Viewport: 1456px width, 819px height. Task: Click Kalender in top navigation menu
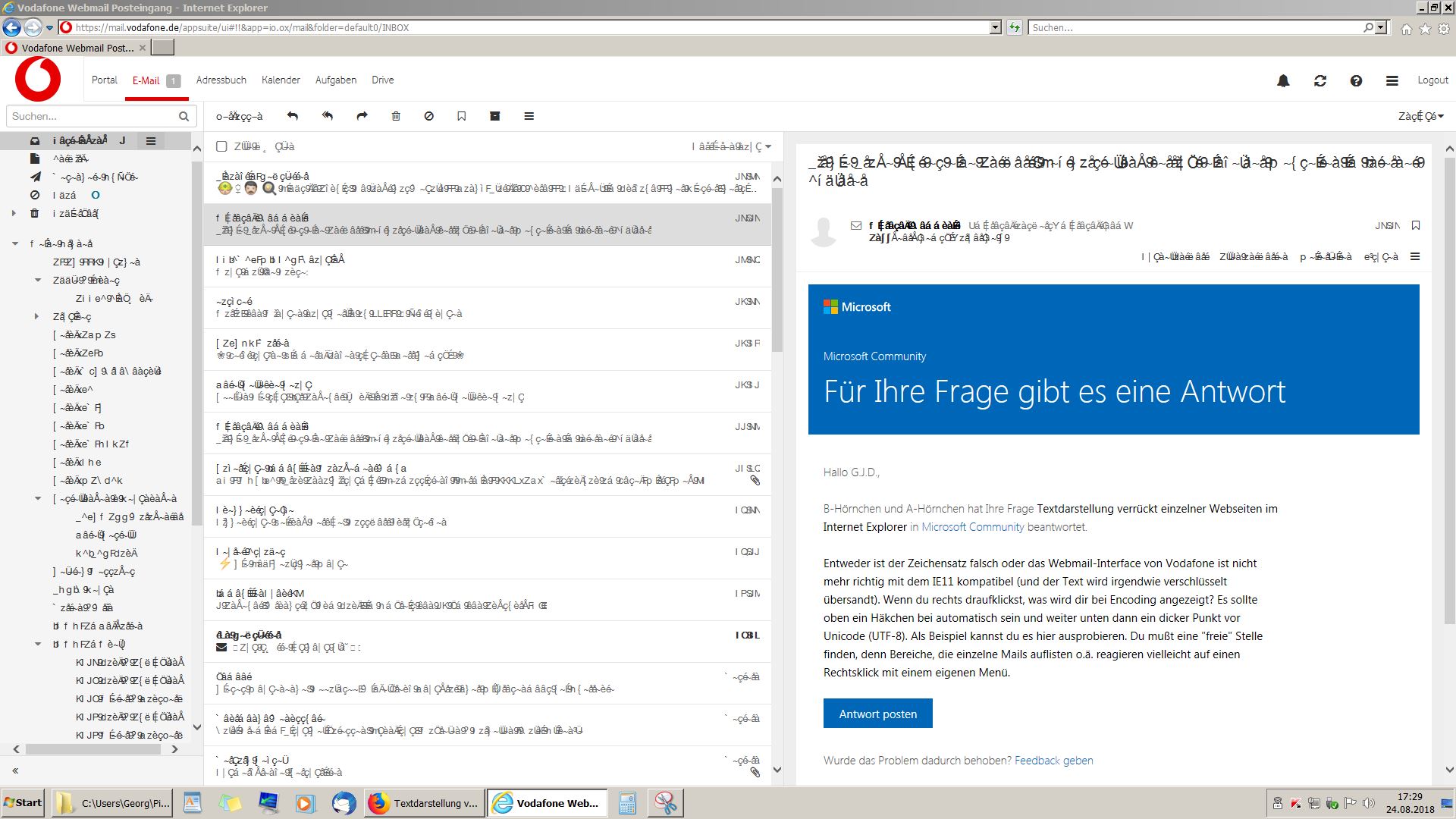pos(279,80)
